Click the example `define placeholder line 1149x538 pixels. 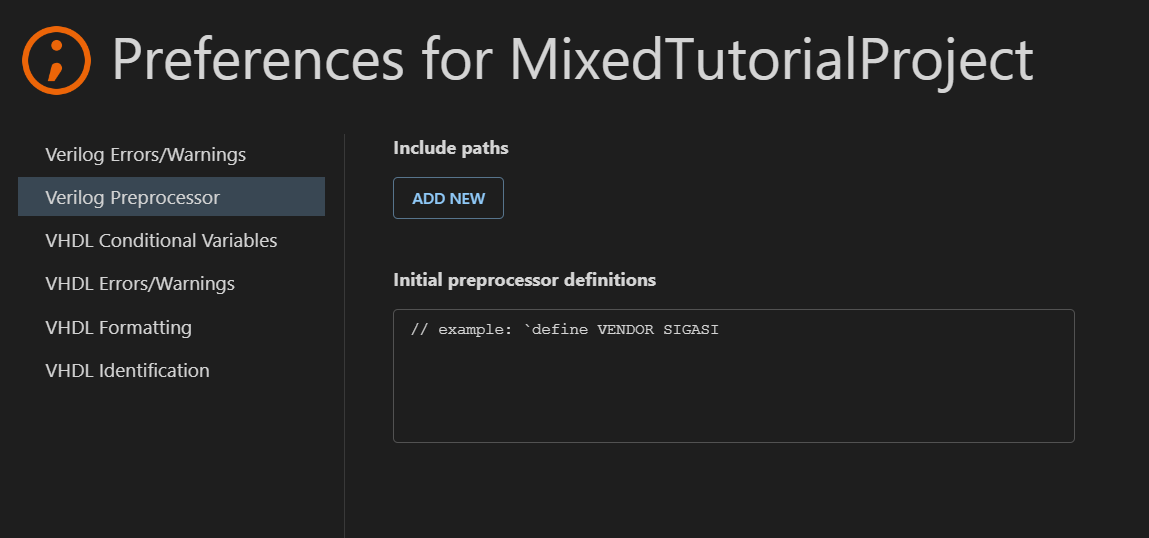coord(564,329)
